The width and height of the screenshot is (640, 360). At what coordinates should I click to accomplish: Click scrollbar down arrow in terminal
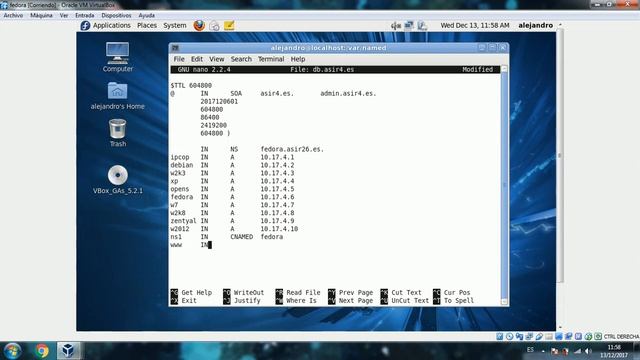click(504, 302)
